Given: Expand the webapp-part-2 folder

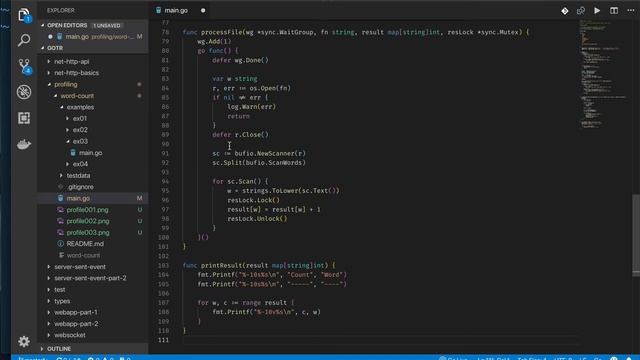Looking at the screenshot, I should (76, 324).
